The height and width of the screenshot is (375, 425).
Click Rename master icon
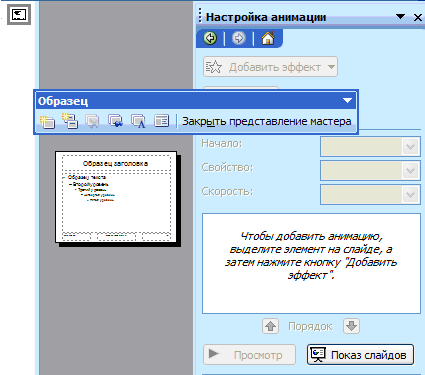point(138,121)
